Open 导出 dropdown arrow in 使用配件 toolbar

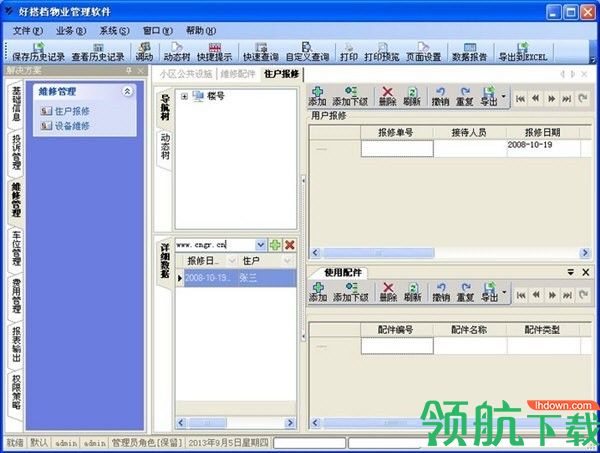(x=504, y=292)
